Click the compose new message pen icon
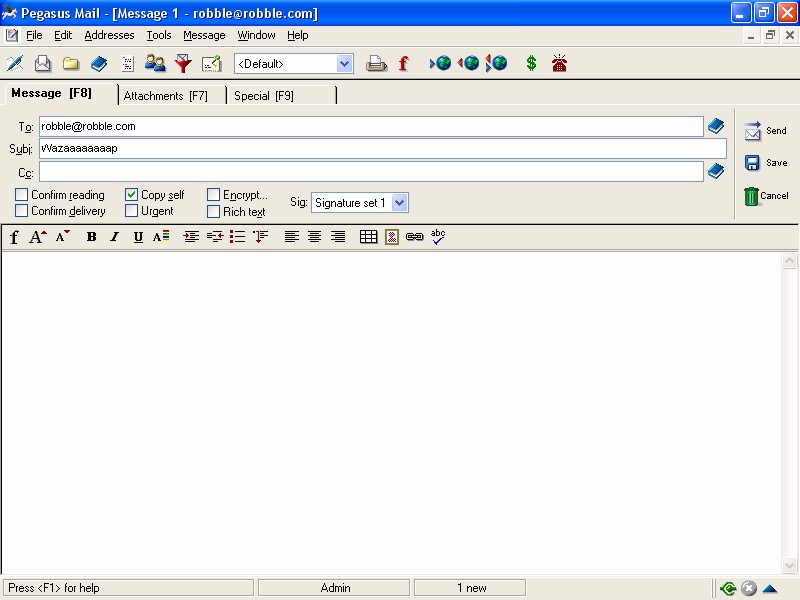The width and height of the screenshot is (800, 600). [x=15, y=64]
